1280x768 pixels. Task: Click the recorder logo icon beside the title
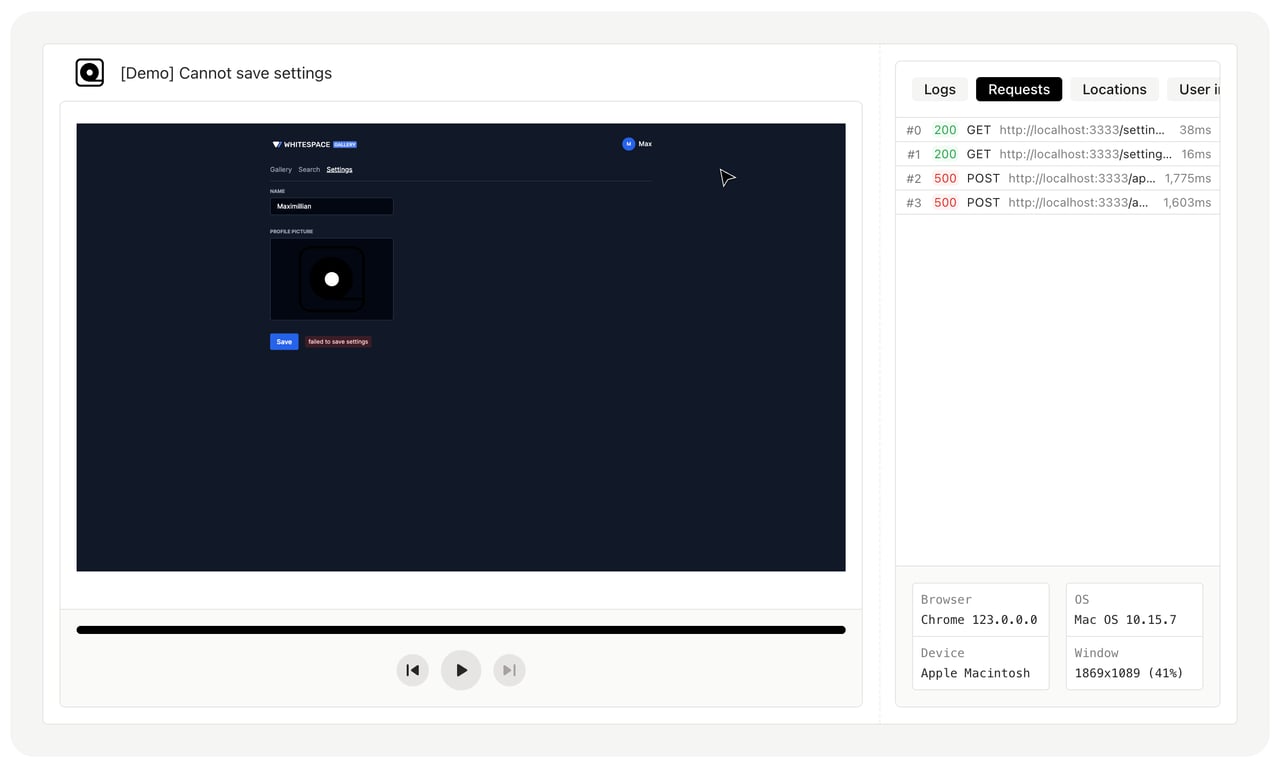90,73
